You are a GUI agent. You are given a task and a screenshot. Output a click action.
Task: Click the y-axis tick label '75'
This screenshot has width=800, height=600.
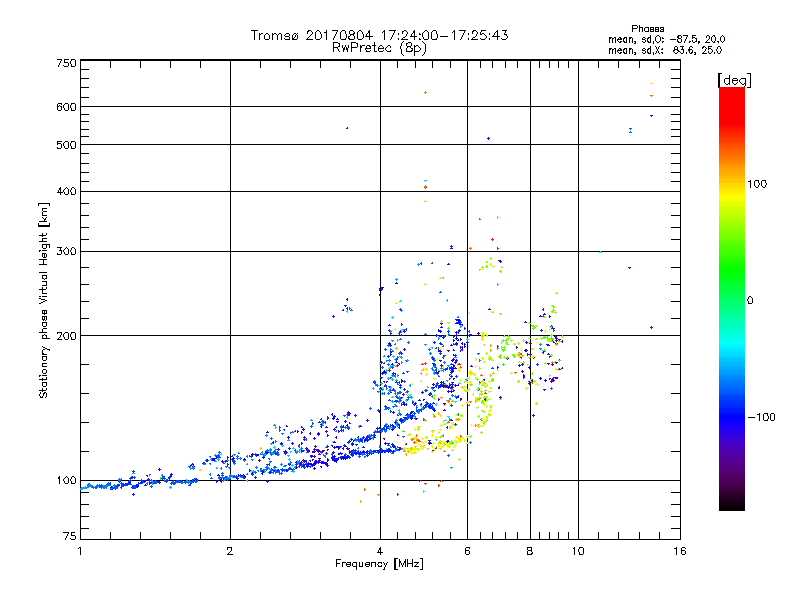pyautogui.click(x=70, y=536)
